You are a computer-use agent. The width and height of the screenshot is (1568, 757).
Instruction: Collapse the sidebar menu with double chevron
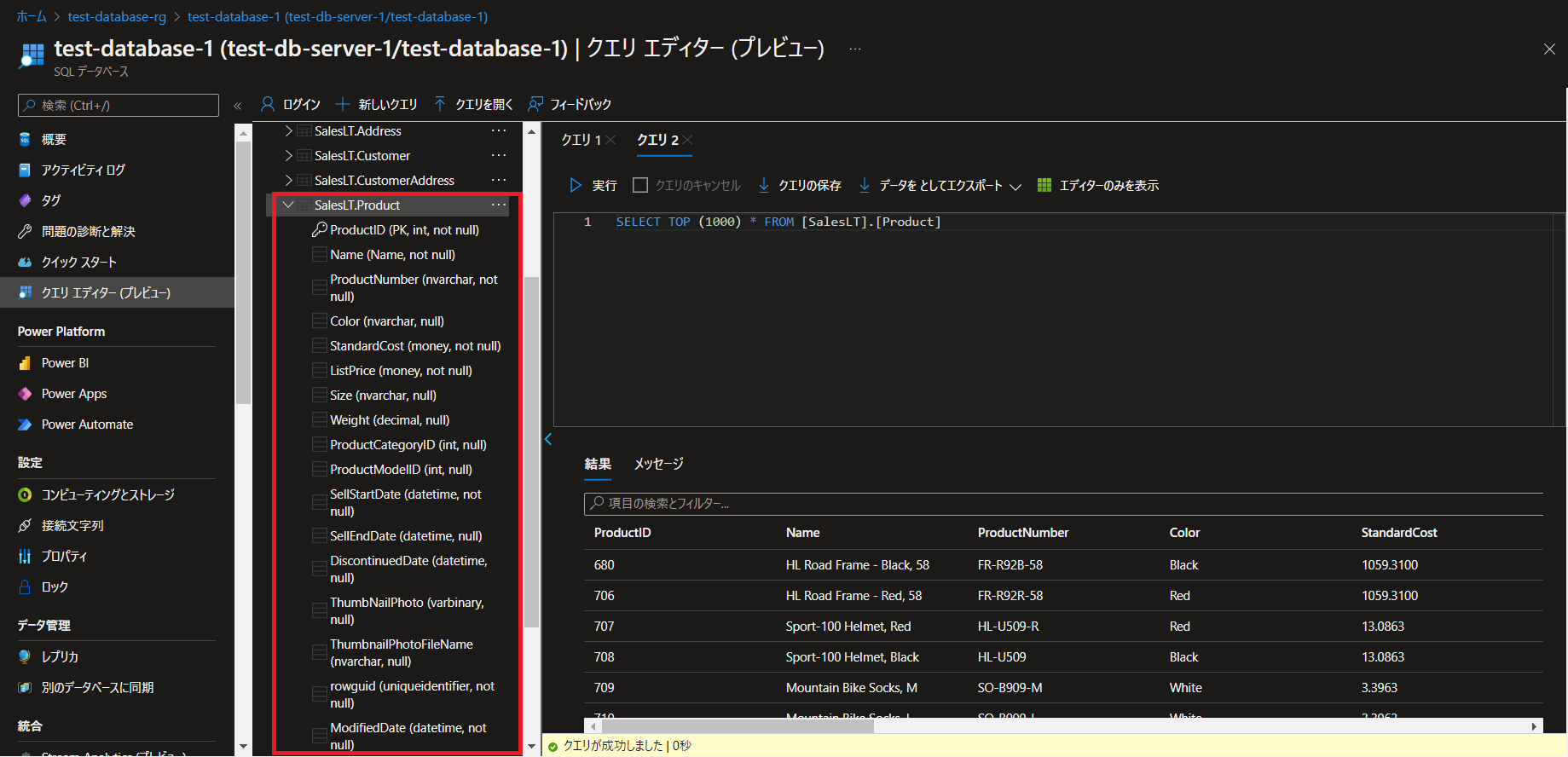(238, 106)
